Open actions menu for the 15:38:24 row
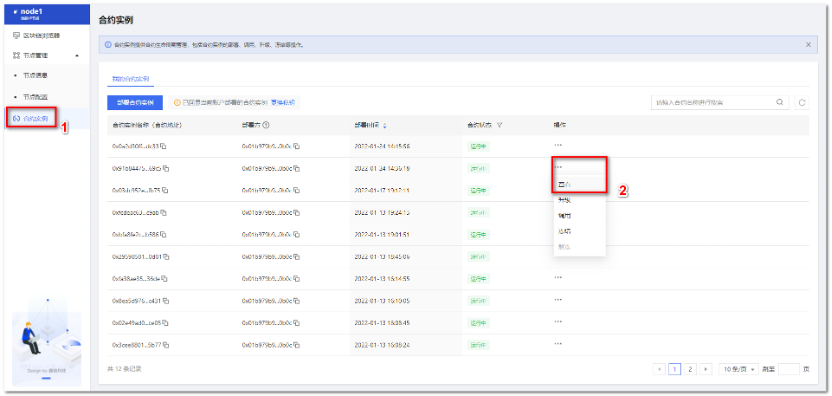 click(x=558, y=343)
